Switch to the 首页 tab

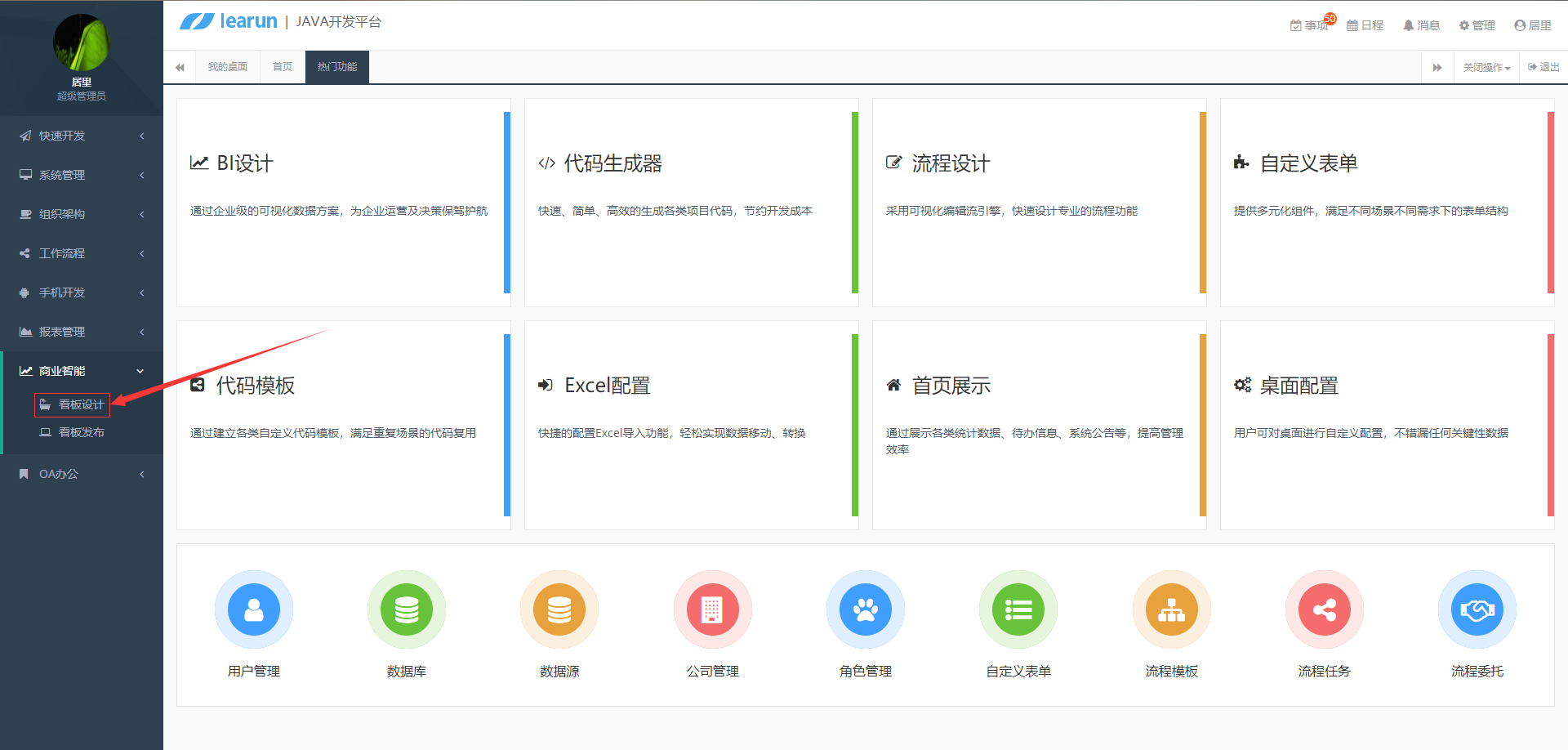(281, 66)
